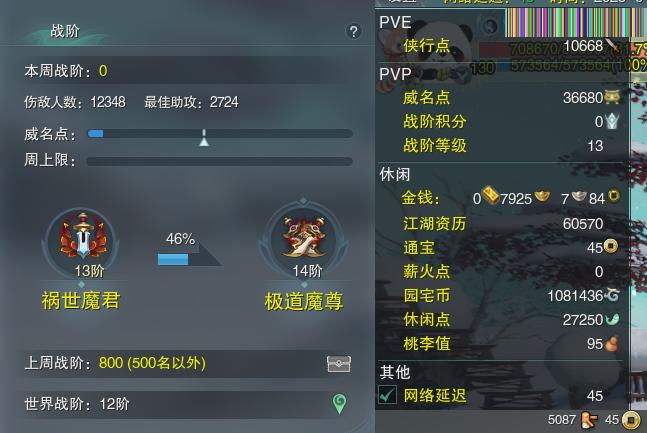Toggle the 网络延迟 checkbox
The image size is (647, 433).
click(387, 395)
